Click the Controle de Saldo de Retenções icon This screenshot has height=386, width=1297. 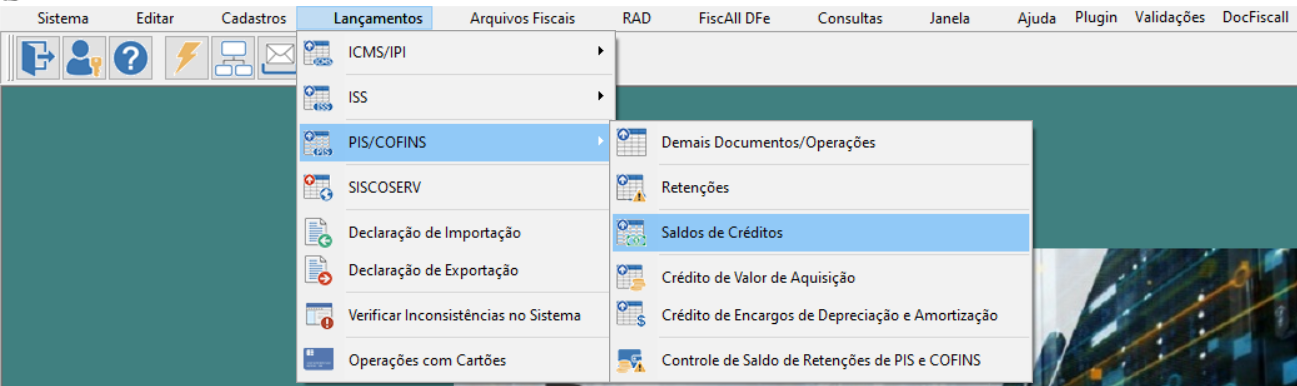[x=631, y=360]
